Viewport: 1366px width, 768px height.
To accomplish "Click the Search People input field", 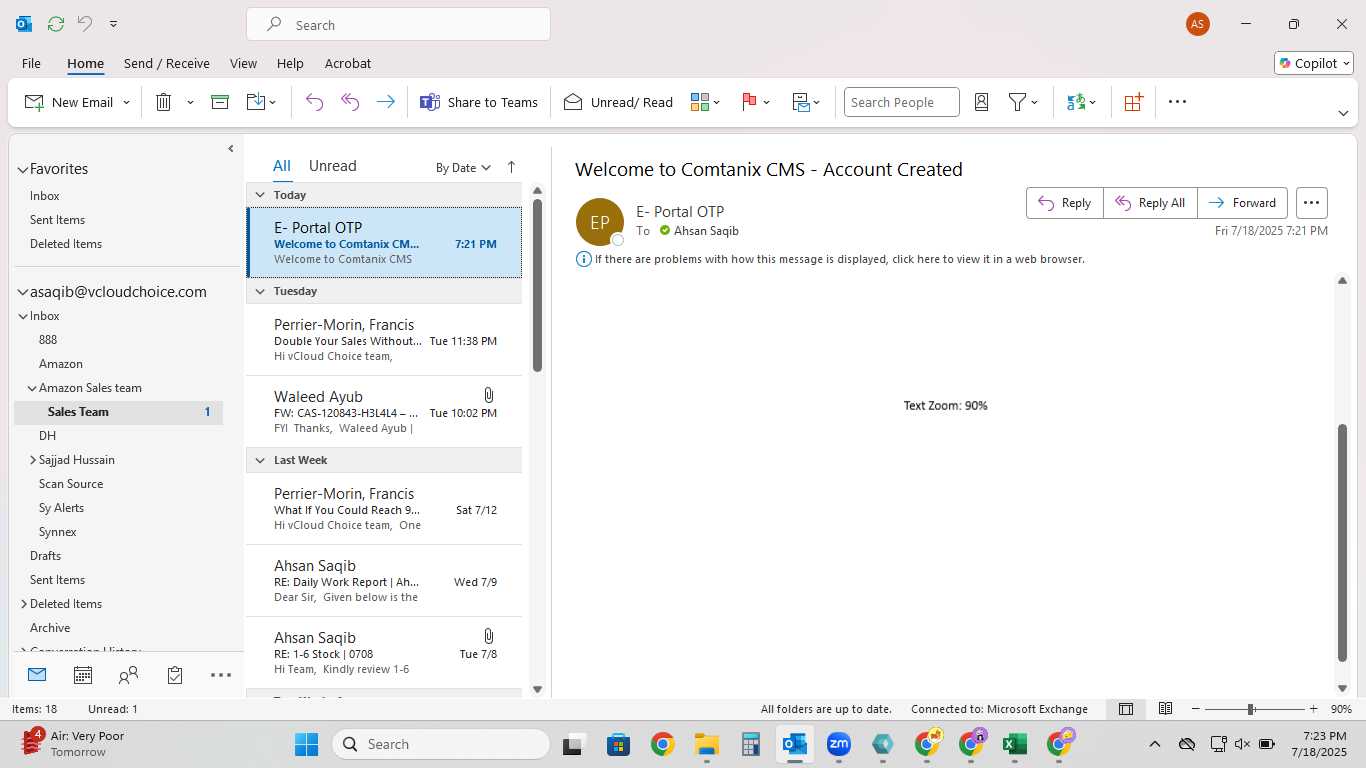I will pyautogui.click(x=901, y=102).
